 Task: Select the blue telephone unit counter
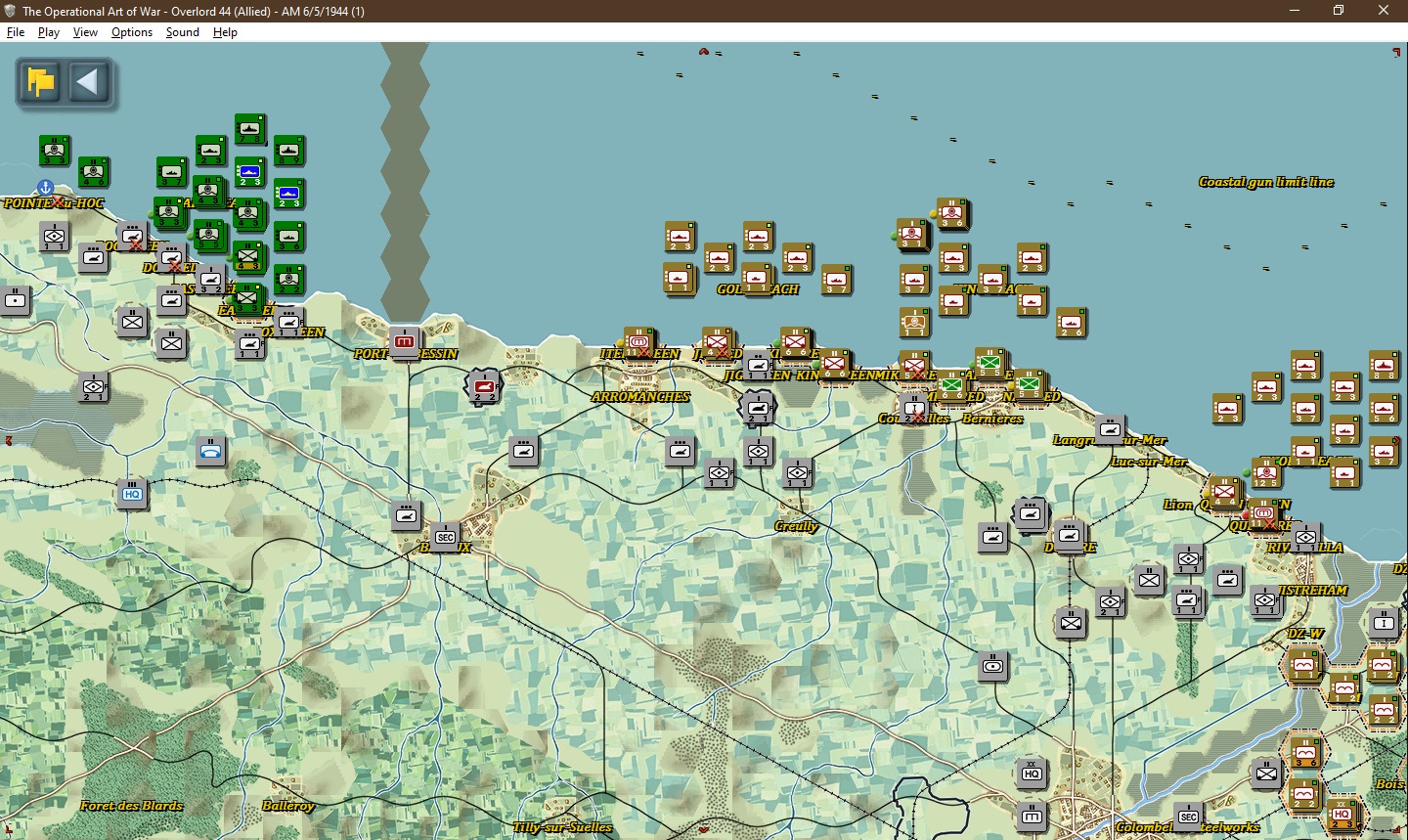pos(210,451)
